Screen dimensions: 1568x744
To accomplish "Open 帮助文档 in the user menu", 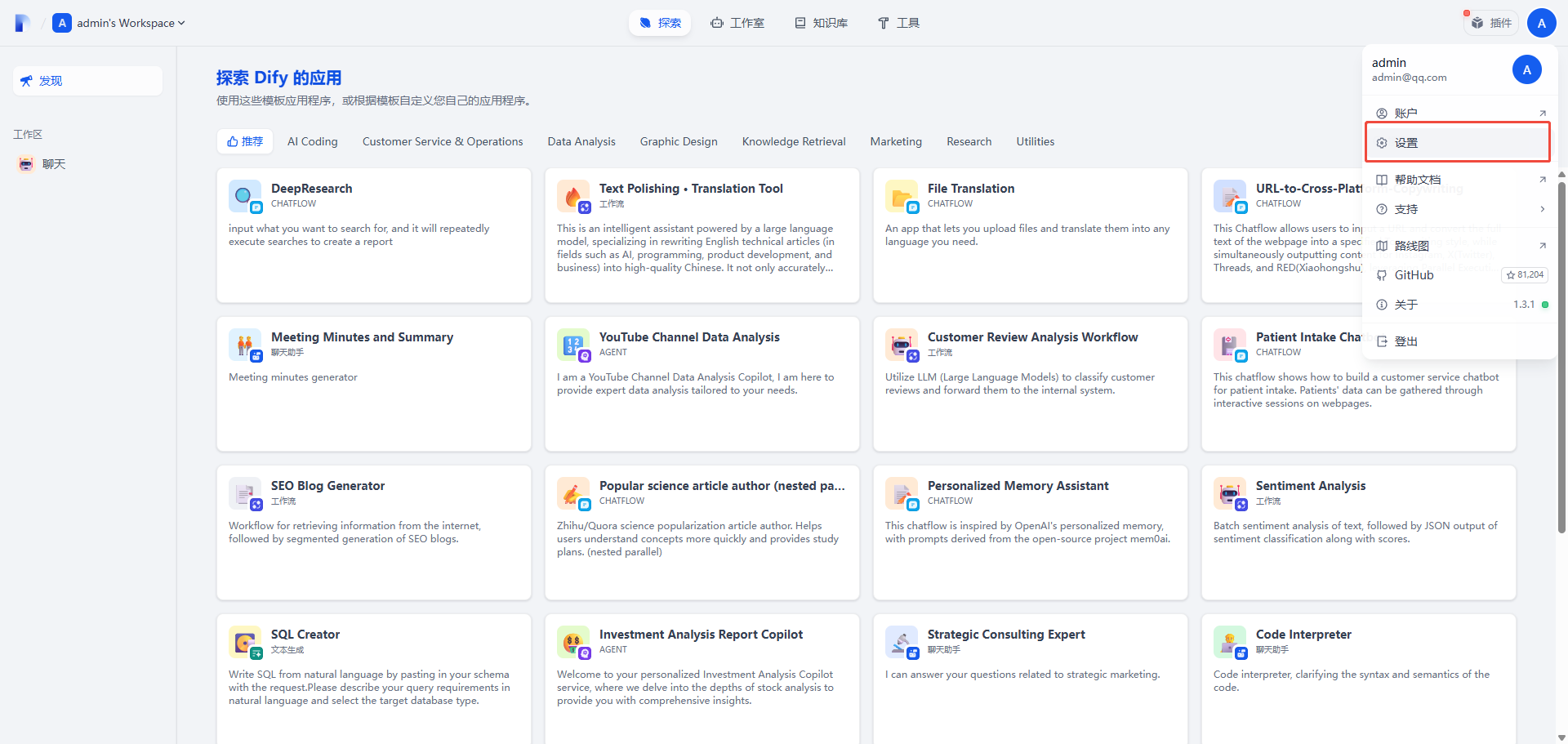I will pos(1459,180).
